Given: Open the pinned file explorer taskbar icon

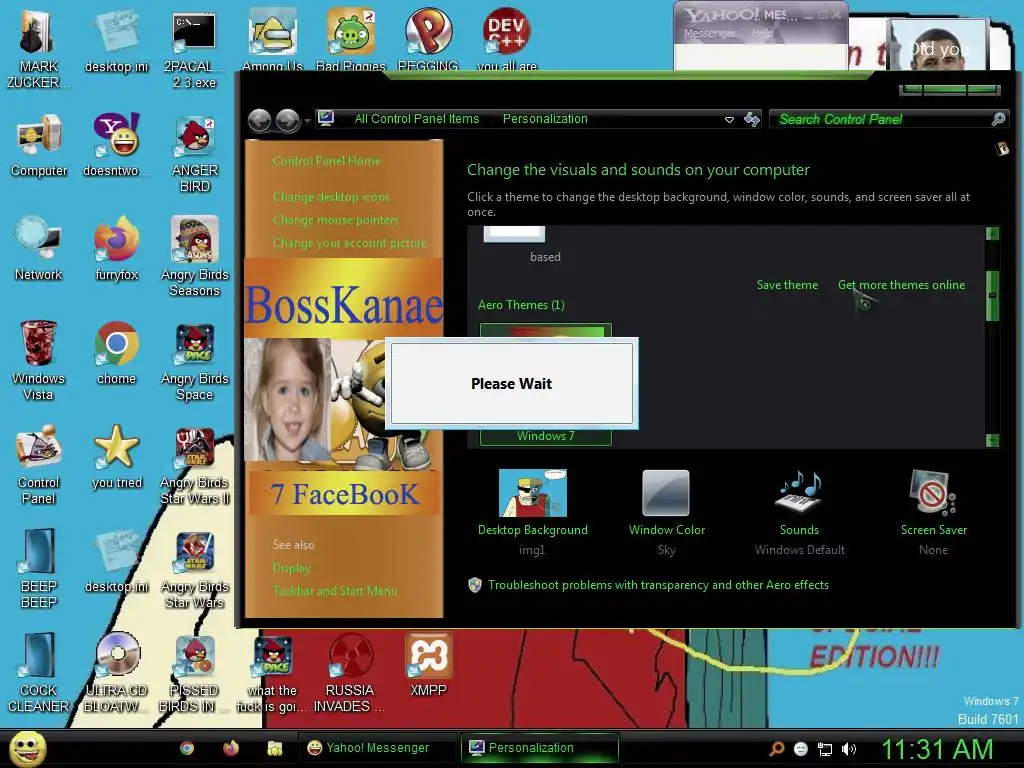Looking at the screenshot, I should pos(274,748).
